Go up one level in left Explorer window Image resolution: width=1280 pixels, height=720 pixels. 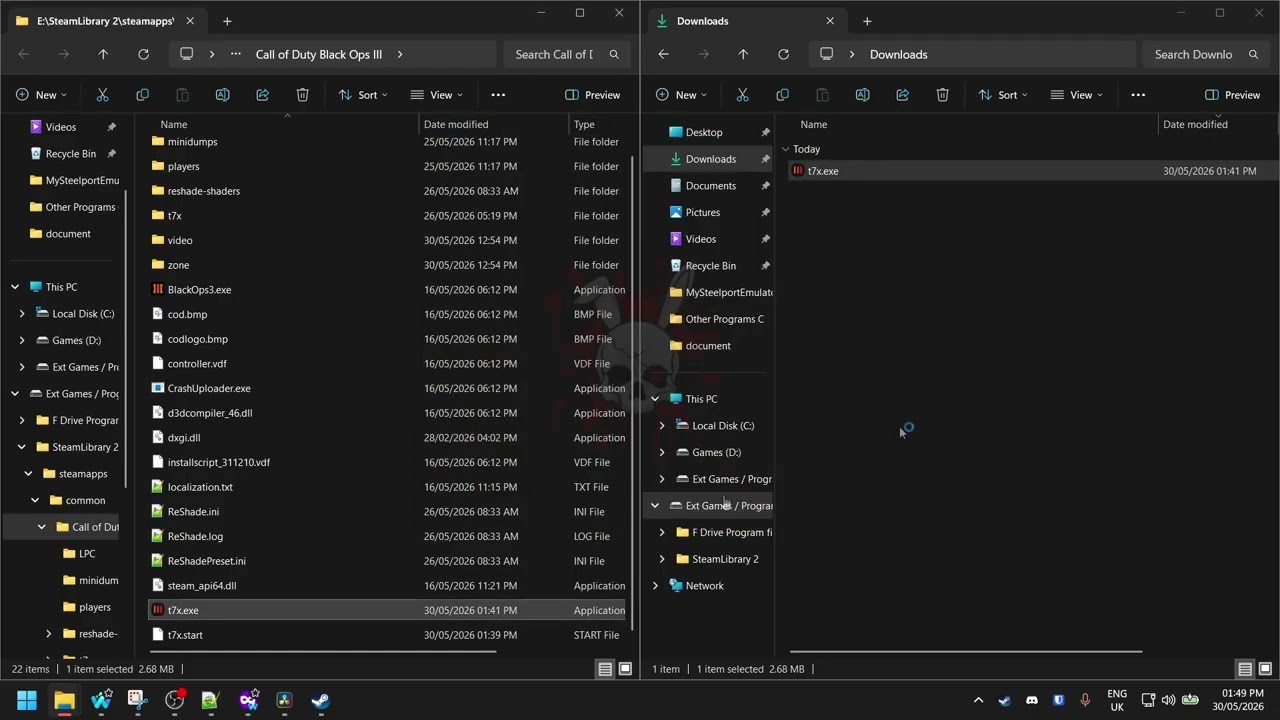(x=103, y=54)
